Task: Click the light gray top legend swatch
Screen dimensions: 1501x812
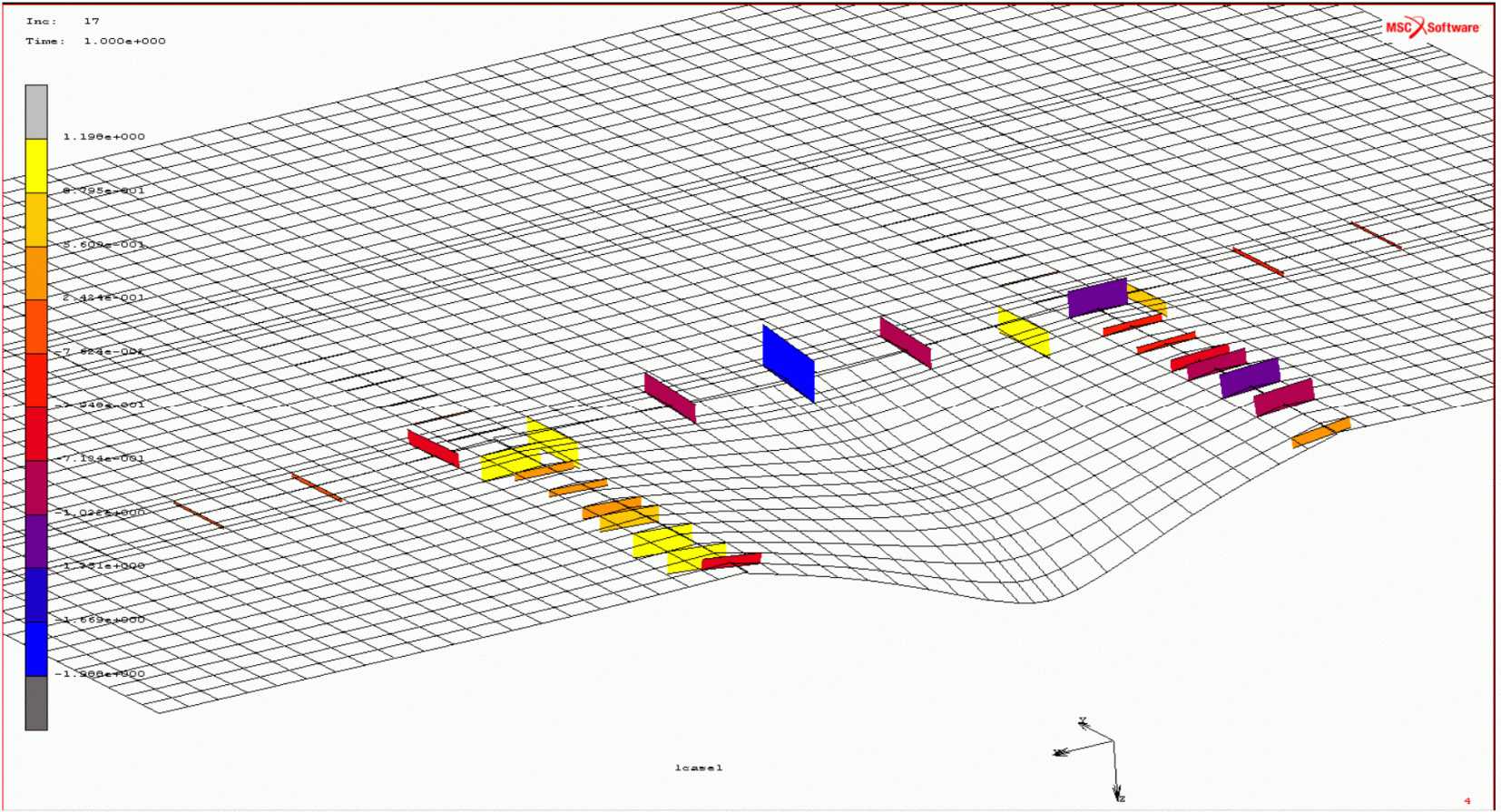Action: pos(36,112)
